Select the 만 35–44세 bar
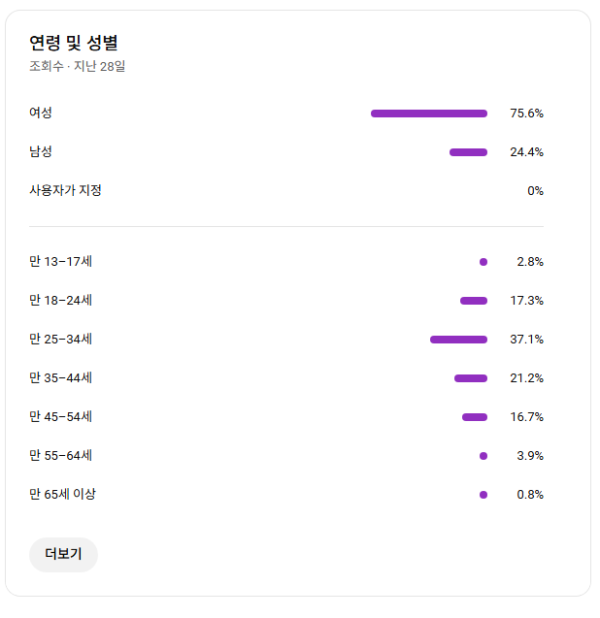 (x=471, y=378)
